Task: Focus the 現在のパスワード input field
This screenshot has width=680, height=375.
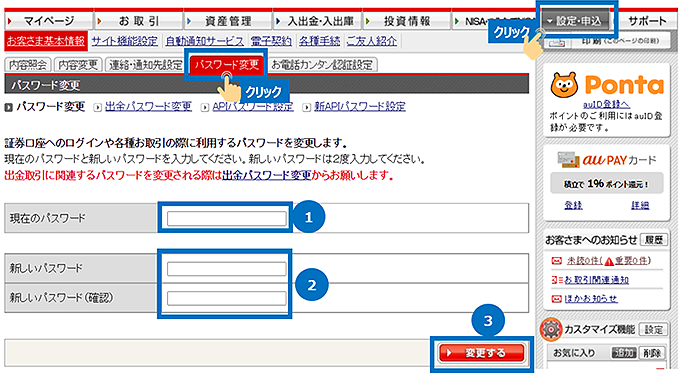Action: (226, 218)
